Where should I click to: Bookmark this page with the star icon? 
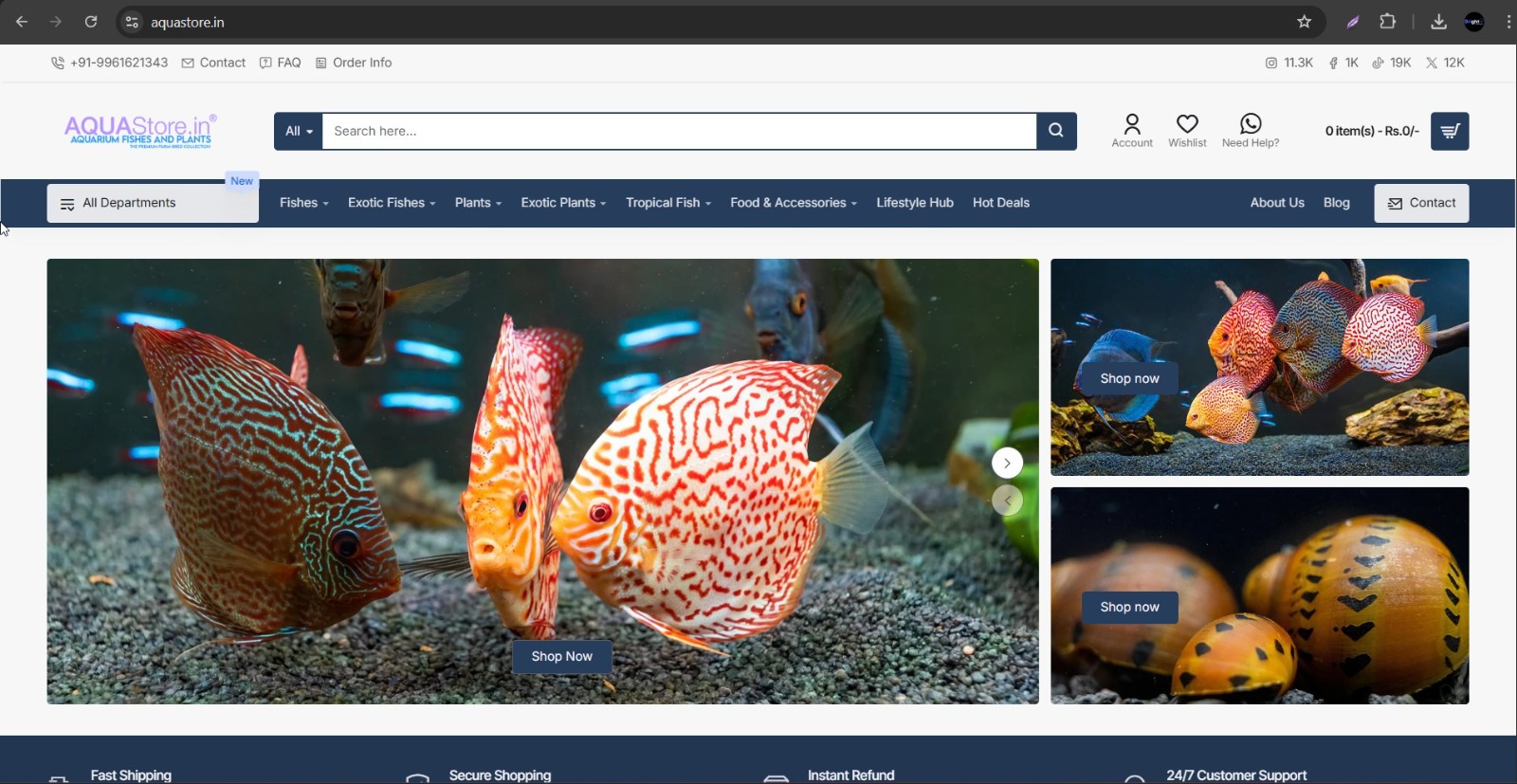pyautogui.click(x=1305, y=22)
